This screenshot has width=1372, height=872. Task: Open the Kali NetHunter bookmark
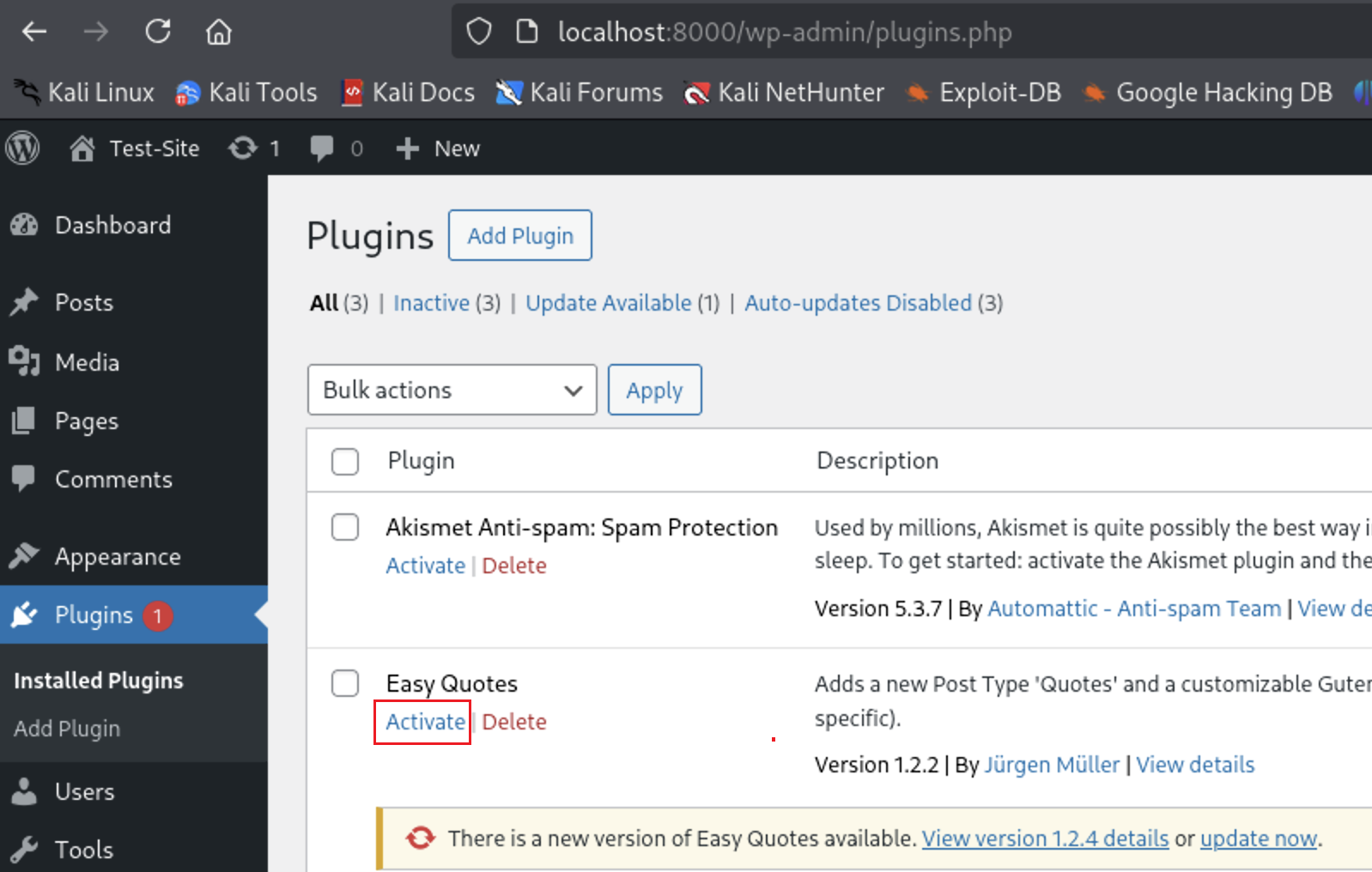(x=783, y=93)
